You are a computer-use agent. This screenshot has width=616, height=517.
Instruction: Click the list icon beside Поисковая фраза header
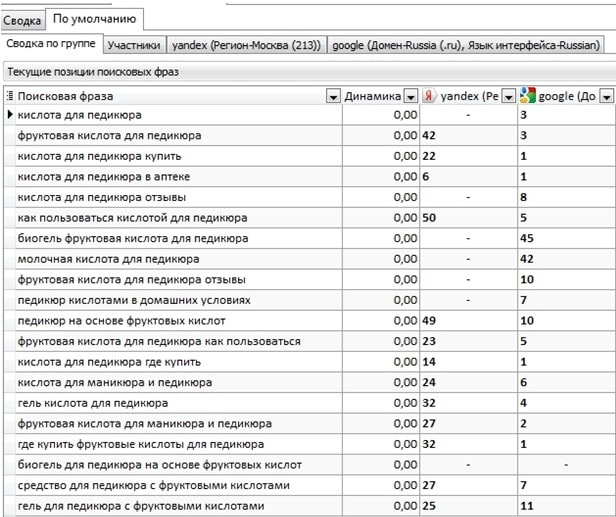pyautogui.click(x=10, y=96)
